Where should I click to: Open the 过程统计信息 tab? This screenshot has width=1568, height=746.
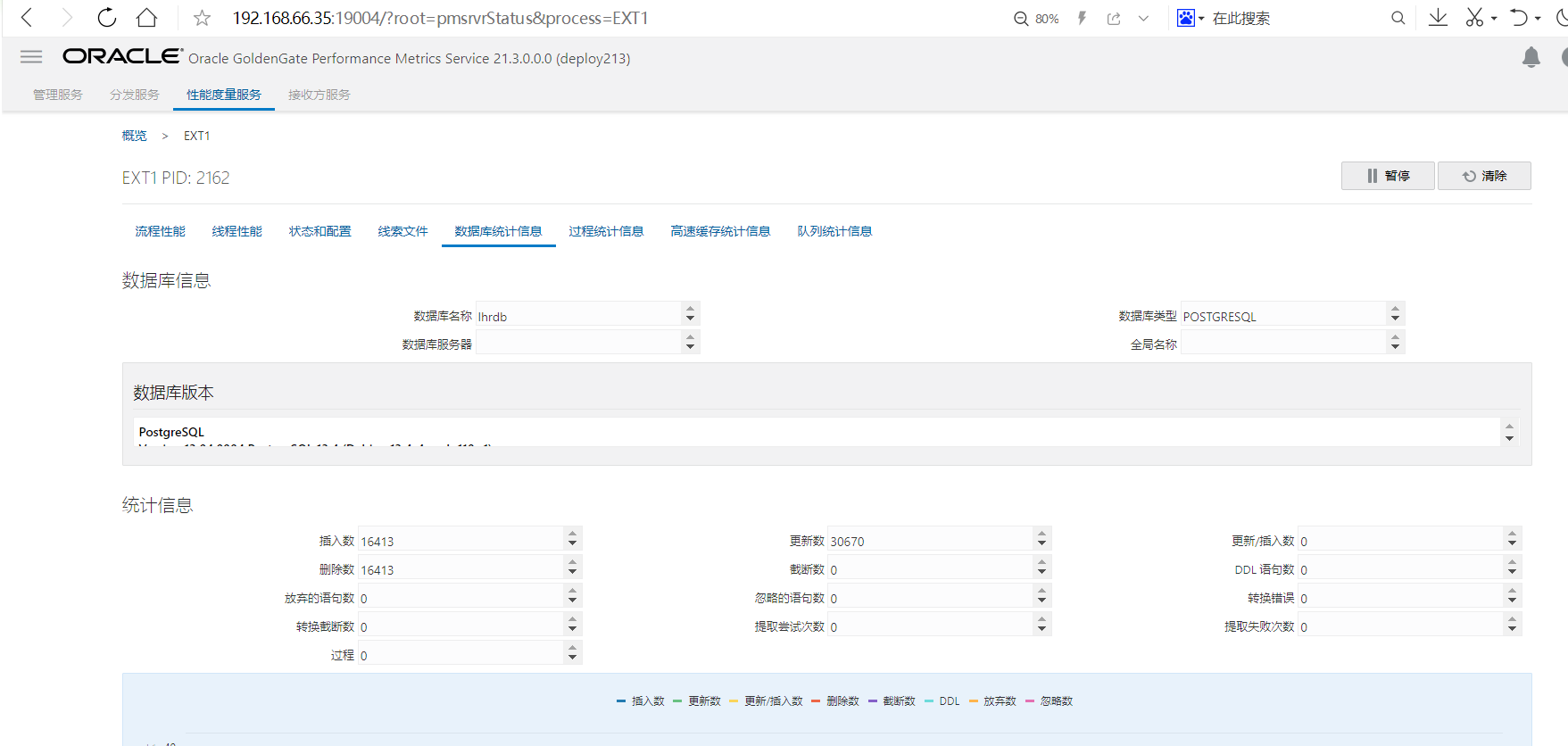607,231
